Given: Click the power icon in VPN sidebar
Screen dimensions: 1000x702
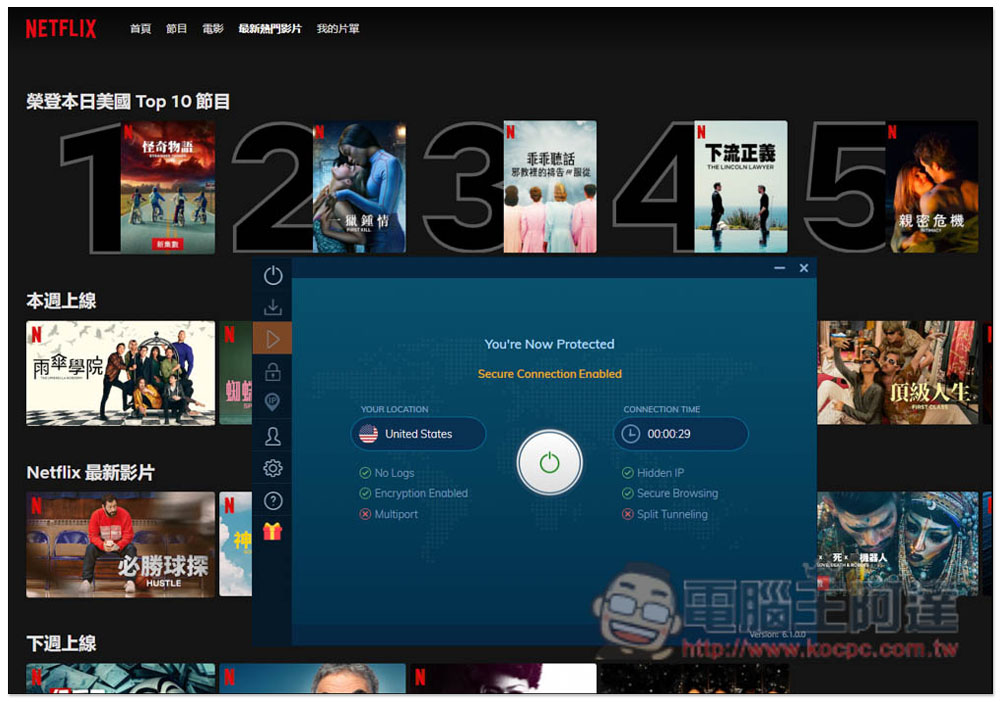Looking at the screenshot, I should 272,276.
